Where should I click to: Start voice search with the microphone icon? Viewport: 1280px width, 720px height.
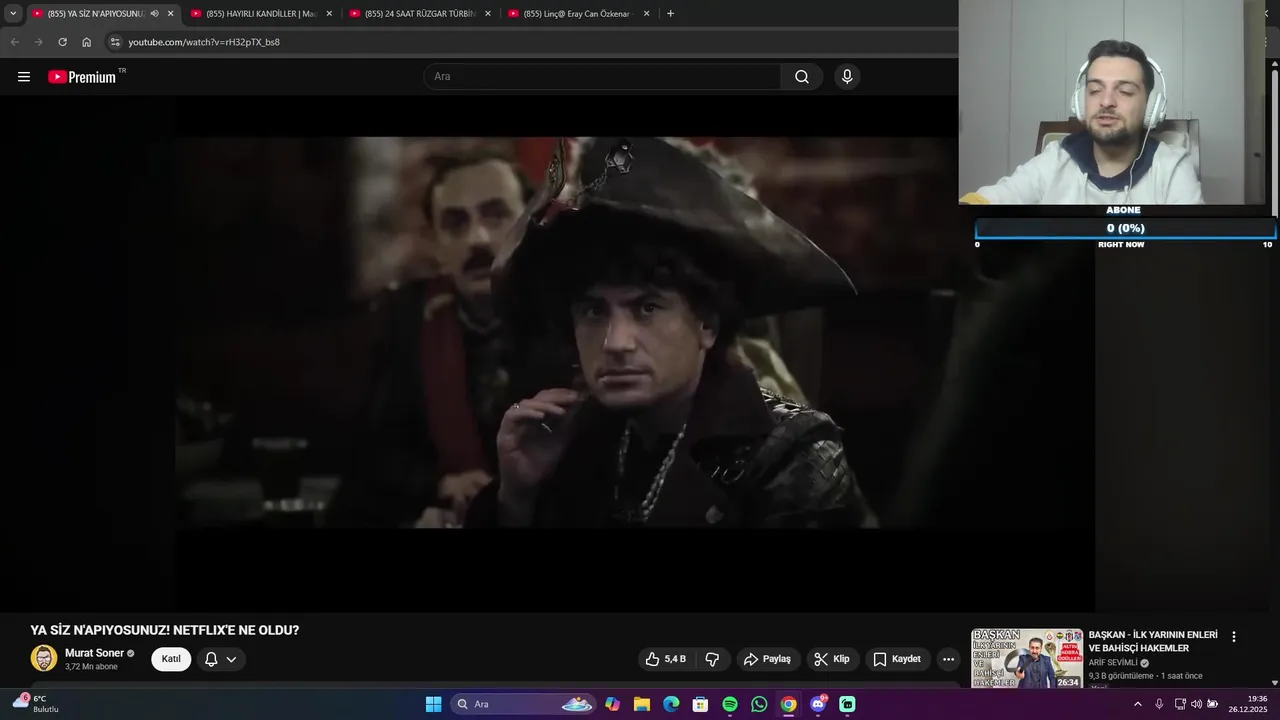(847, 77)
